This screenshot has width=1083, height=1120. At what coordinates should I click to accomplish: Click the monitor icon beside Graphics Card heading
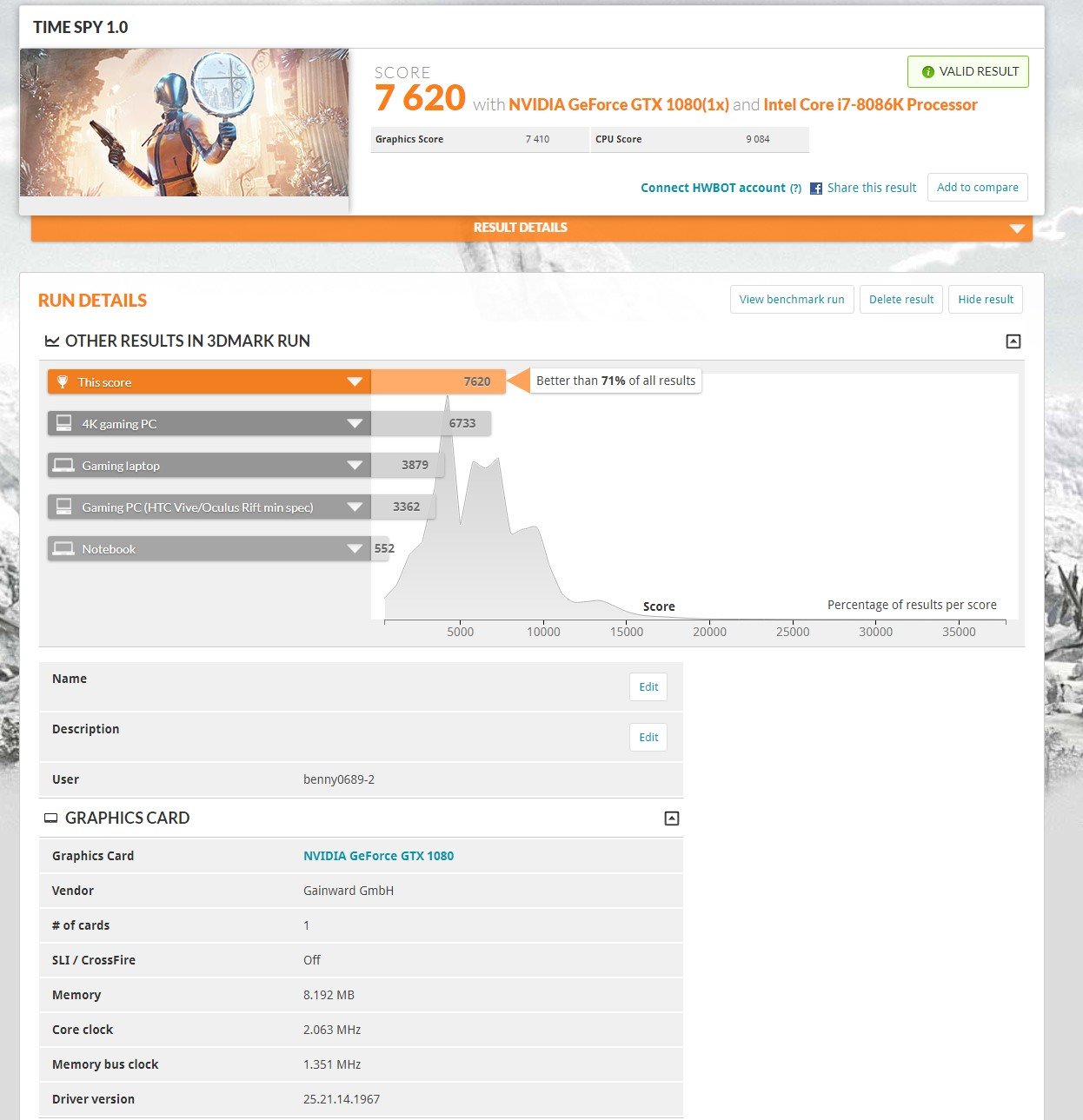tap(51, 818)
